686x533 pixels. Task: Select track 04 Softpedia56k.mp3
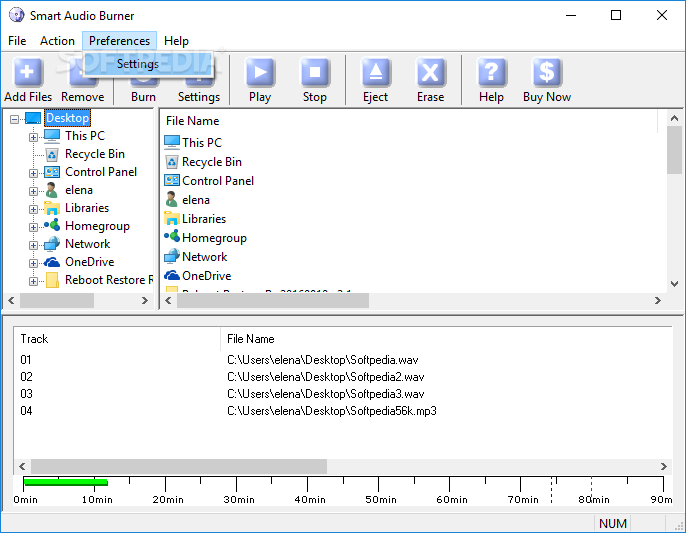point(343,411)
